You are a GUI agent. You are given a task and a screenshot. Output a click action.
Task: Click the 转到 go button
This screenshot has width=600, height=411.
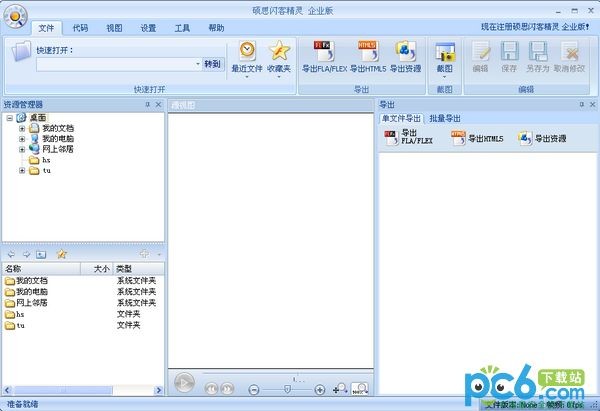pos(212,64)
